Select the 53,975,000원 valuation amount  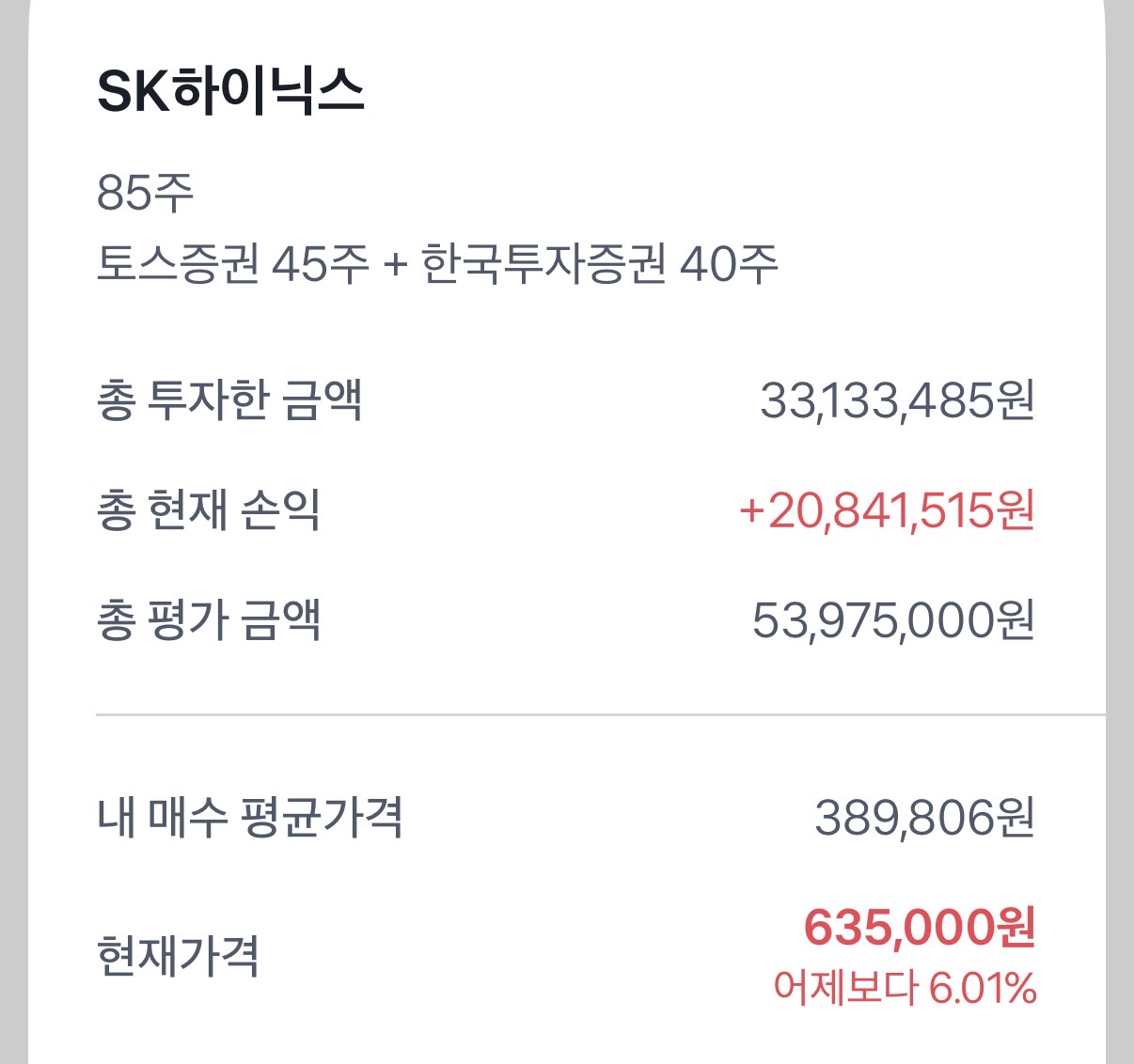[892, 620]
